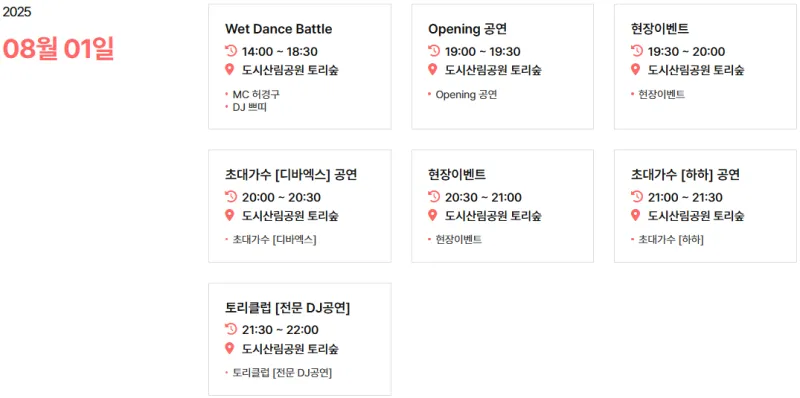Open 초대가수 [디바엑스] 공연 title
The image size is (800, 398).
(291, 175)
